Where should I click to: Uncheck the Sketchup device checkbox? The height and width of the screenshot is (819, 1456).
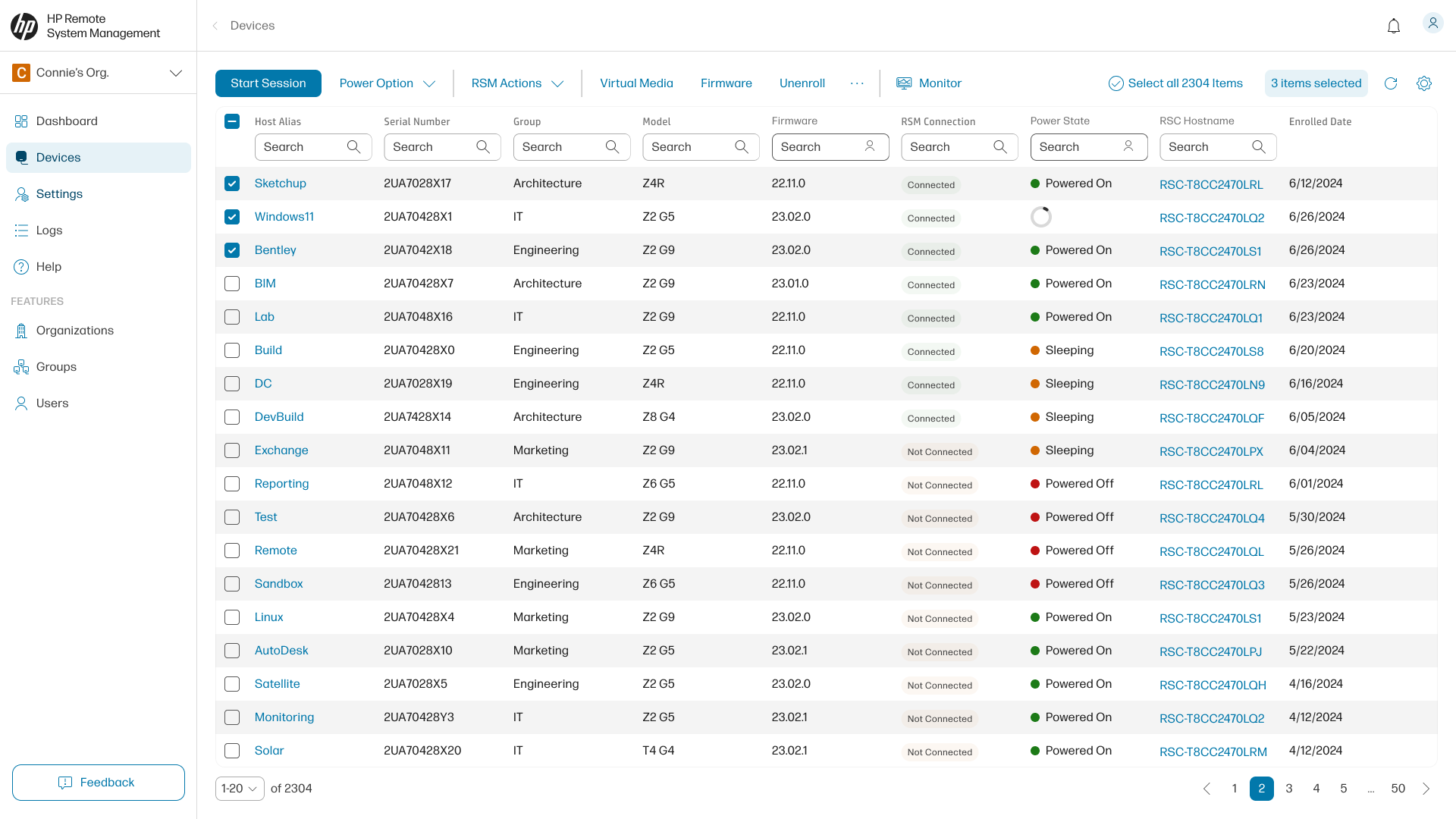coord(232,184)
